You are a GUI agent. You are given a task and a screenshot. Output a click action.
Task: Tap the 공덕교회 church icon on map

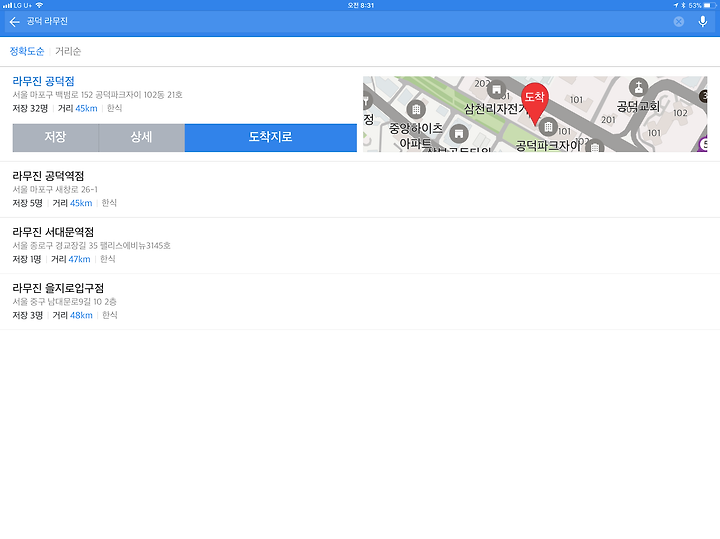pyautogui.click(x=638, y=86)
